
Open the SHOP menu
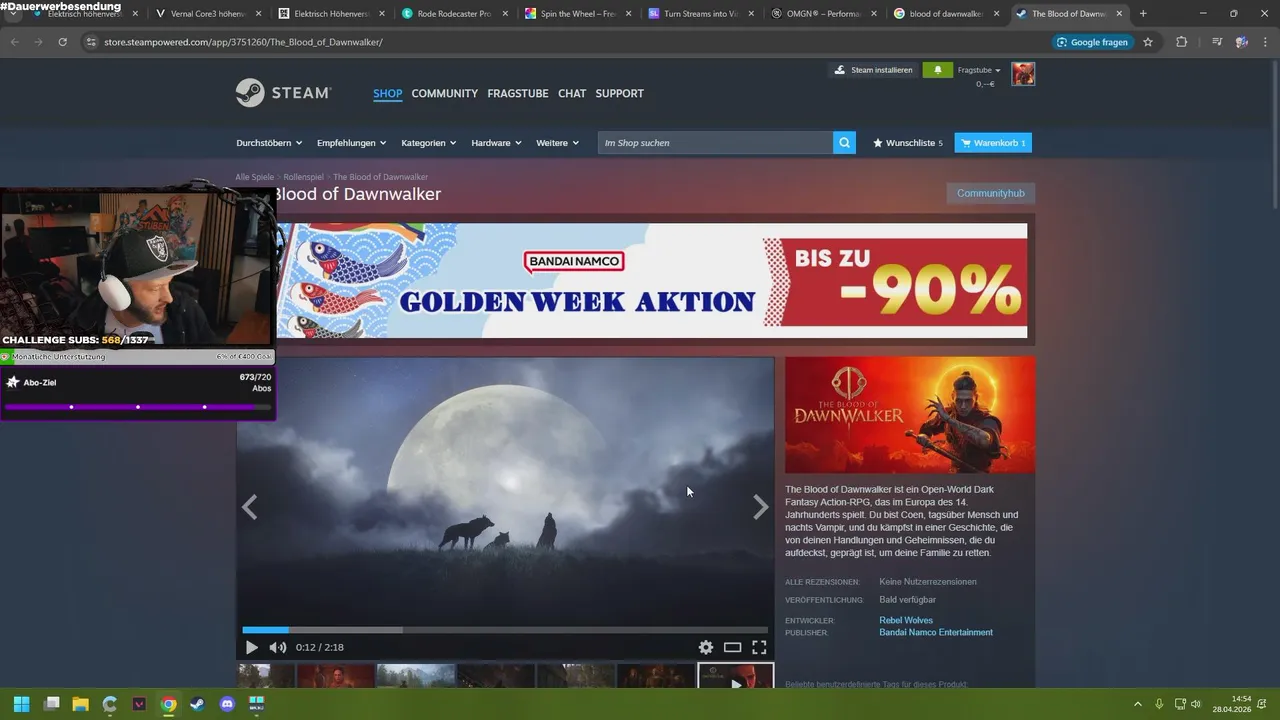[387, 93]
